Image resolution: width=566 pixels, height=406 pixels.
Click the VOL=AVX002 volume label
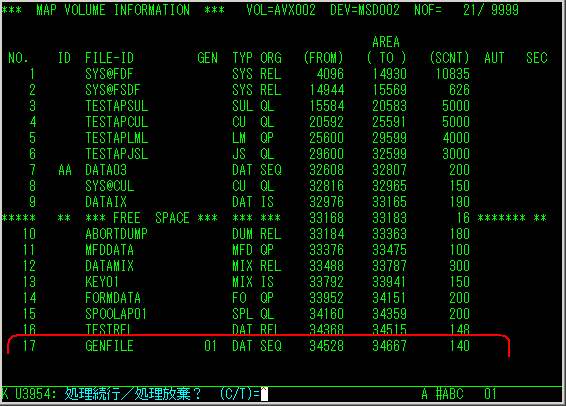tap(281, 10)
